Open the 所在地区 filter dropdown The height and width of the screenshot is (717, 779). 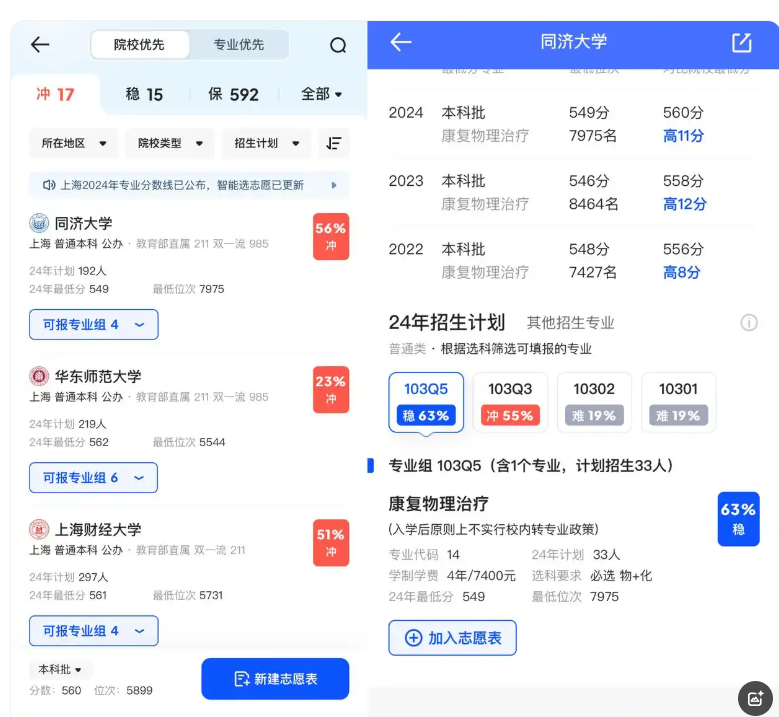point(74,143)
